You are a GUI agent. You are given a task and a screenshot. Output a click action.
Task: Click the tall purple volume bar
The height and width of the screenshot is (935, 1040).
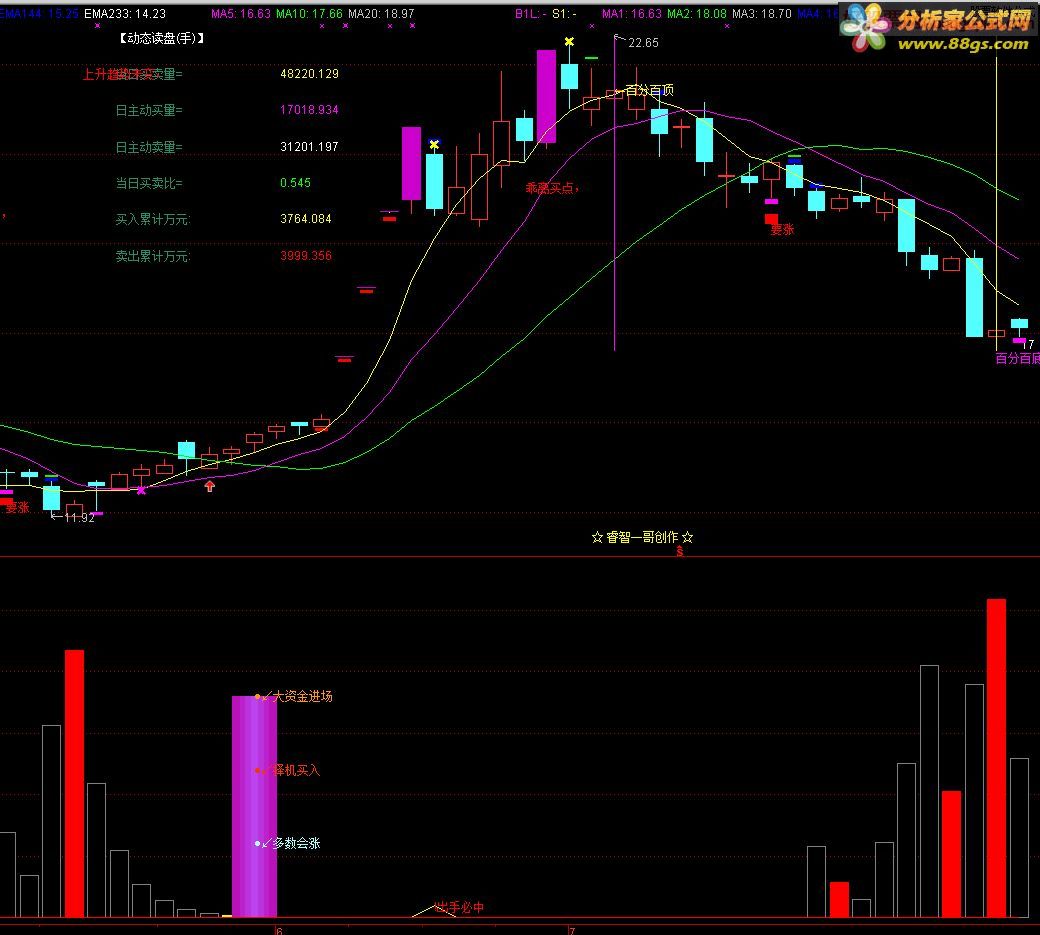pos(254,806)
